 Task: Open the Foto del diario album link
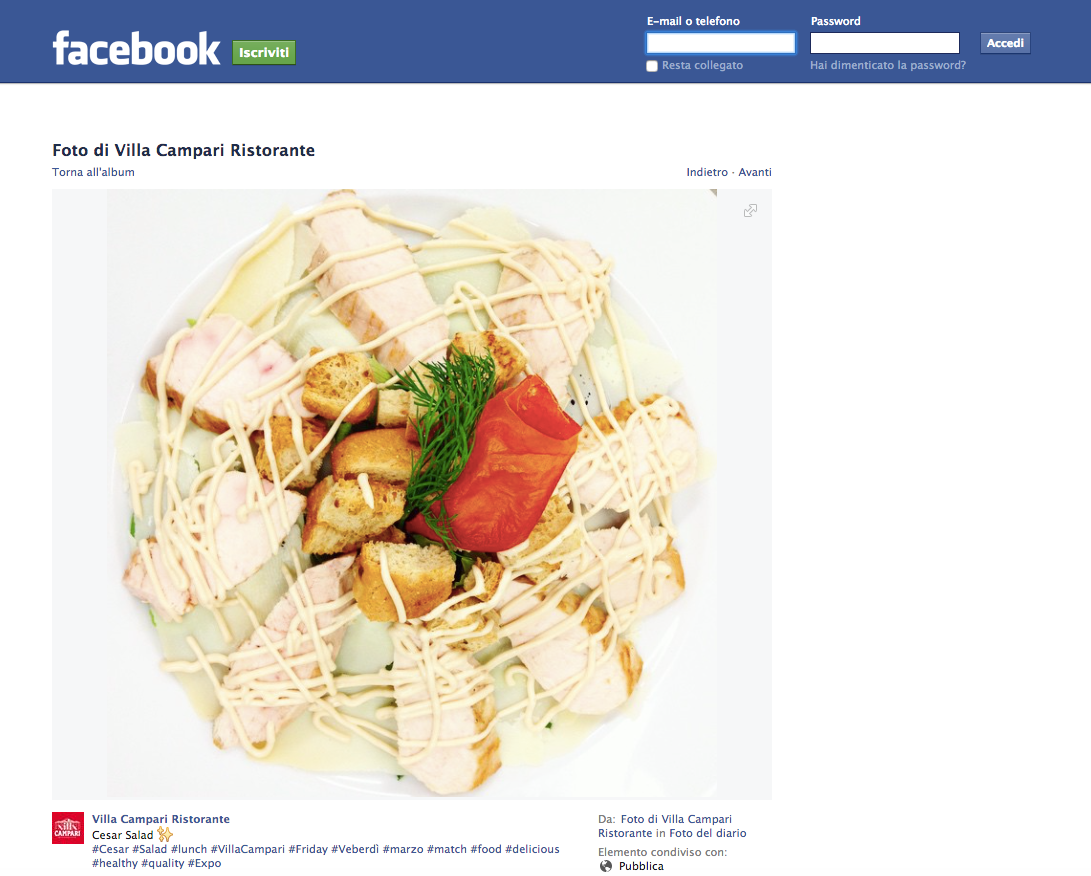tap(708, 833)
